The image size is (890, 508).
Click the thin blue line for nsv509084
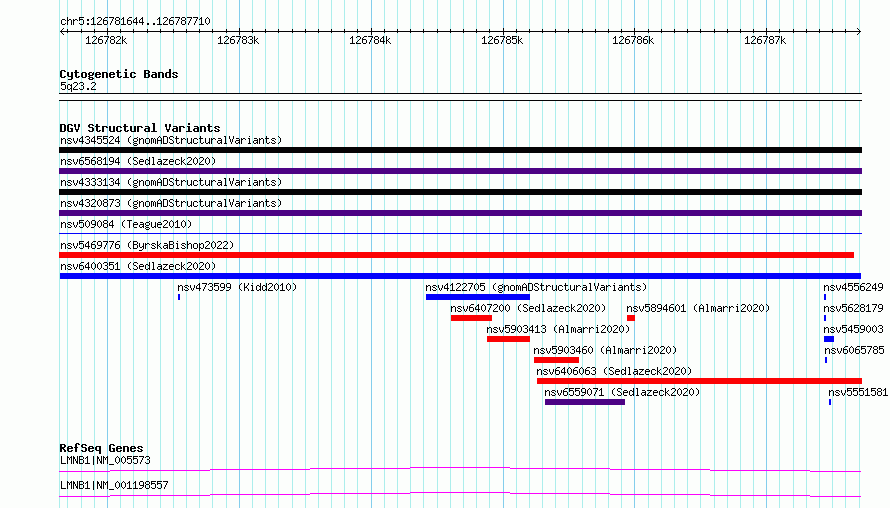click(x=460, y=233)
